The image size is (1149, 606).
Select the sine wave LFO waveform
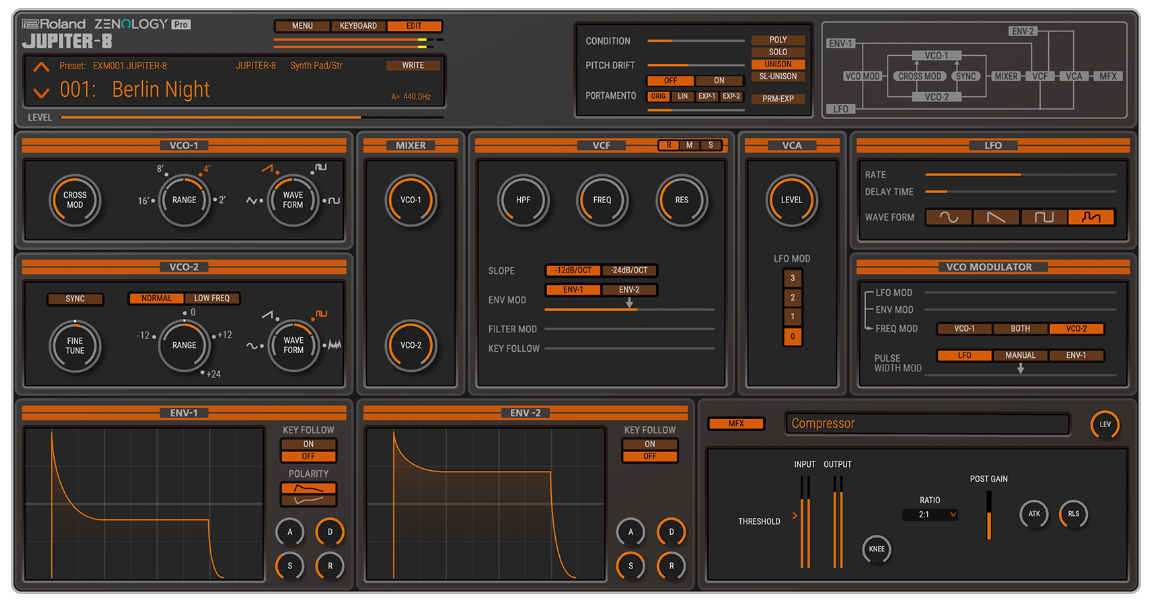coord(949,217)
